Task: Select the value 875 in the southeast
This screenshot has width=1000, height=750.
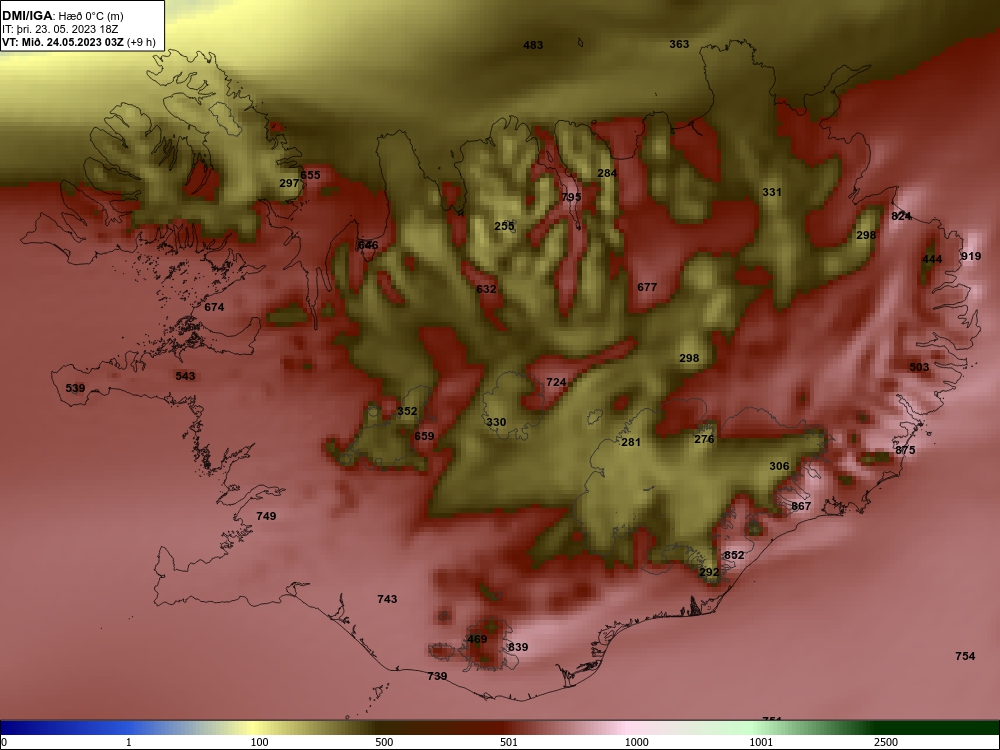Action: point(905,450)
